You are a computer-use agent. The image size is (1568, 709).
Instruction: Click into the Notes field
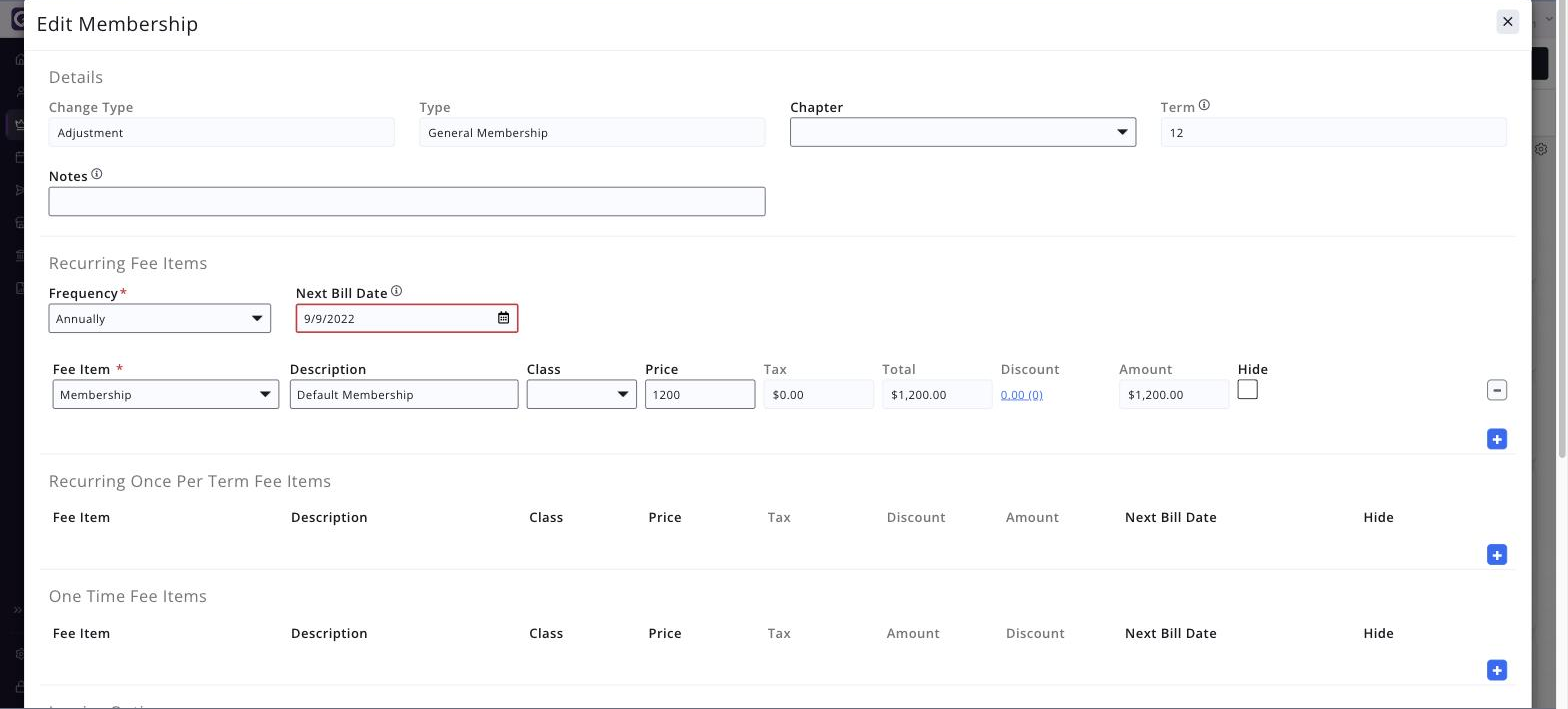[x=407, y=201]
